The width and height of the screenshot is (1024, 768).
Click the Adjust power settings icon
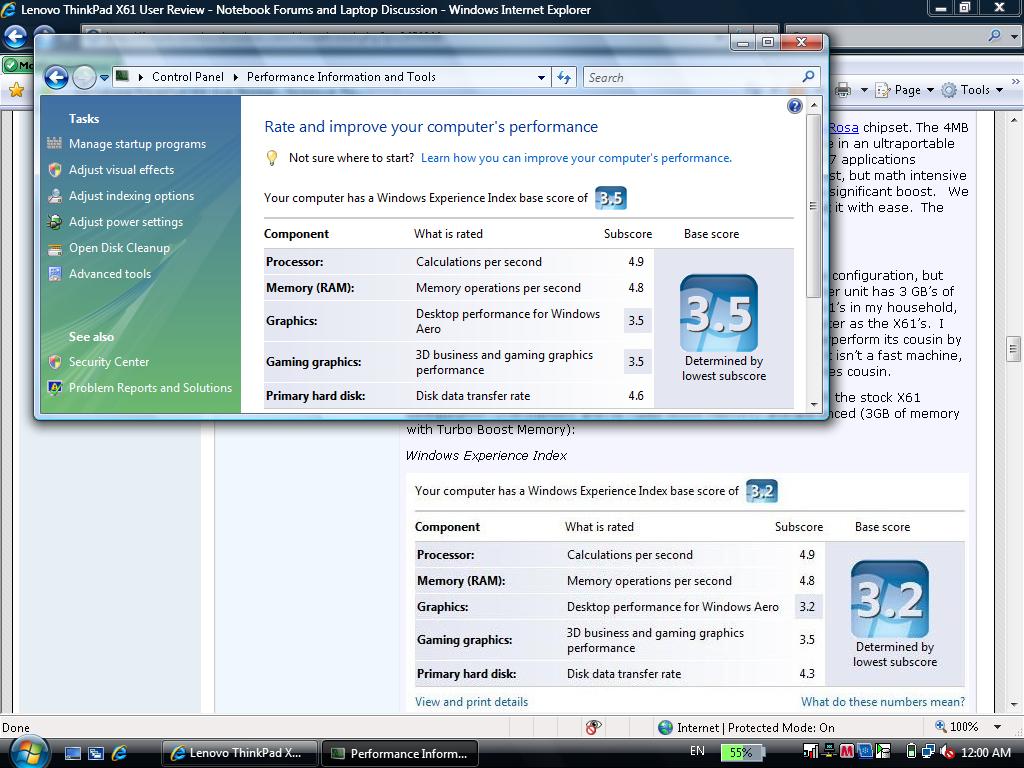[55, 222]
